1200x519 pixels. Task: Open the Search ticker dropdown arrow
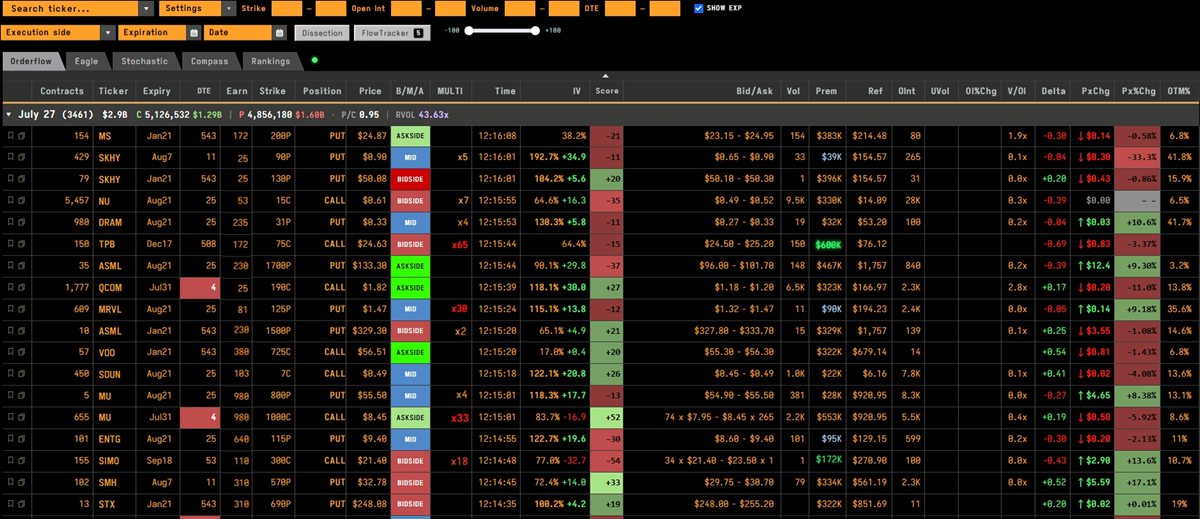(x=147, y=8)
